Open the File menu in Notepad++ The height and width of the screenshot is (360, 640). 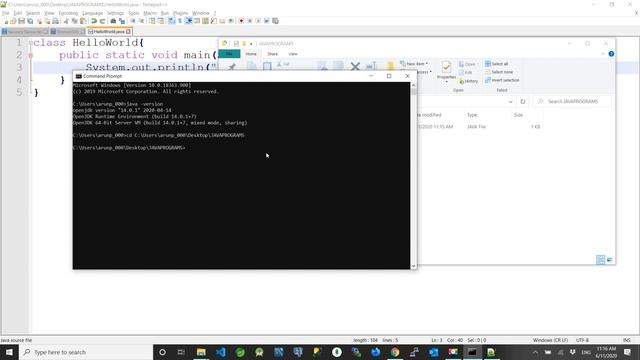point(6,13)
